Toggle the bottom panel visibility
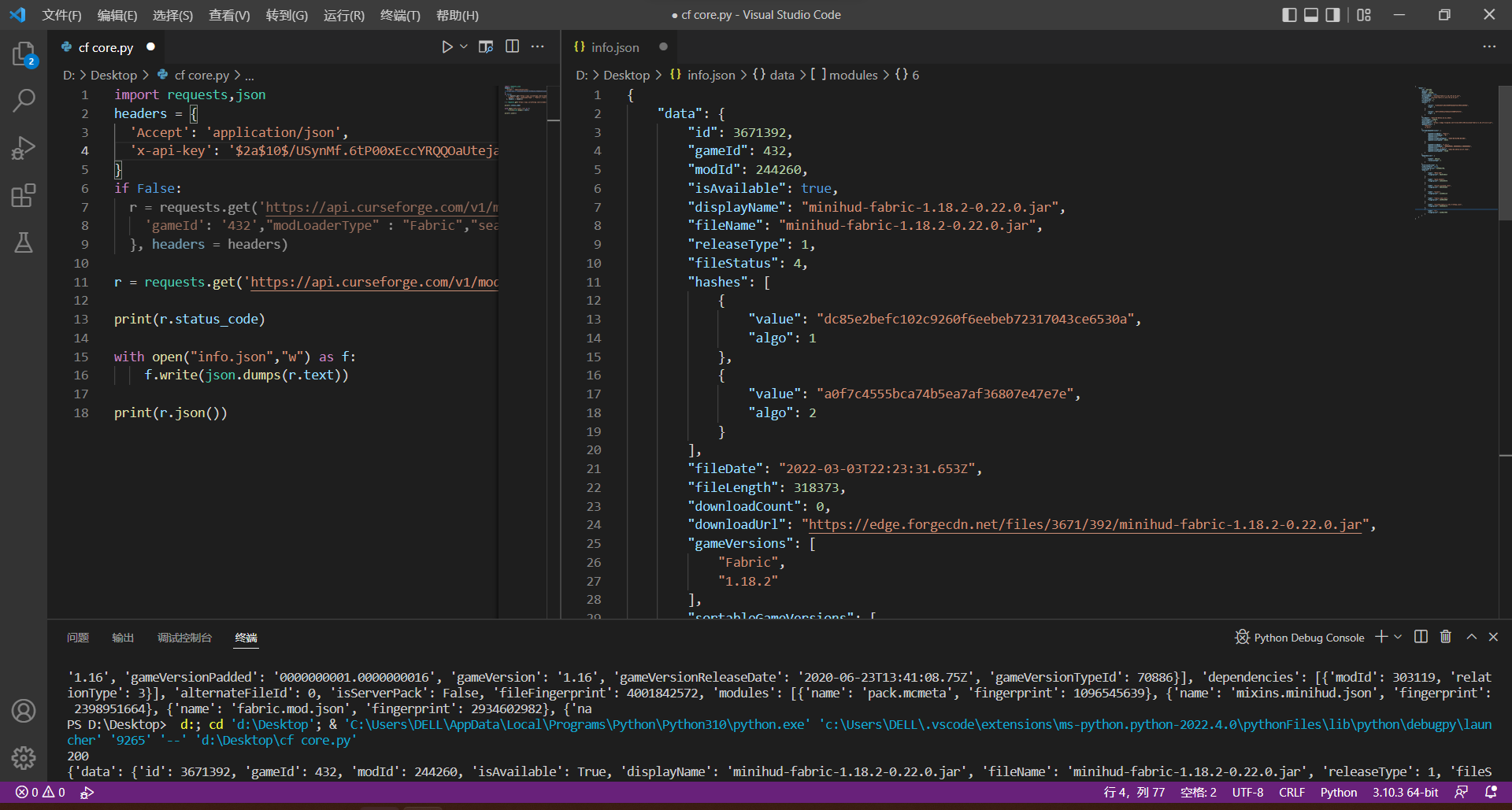1512x810 pixels. click(x=1310, y=14)
